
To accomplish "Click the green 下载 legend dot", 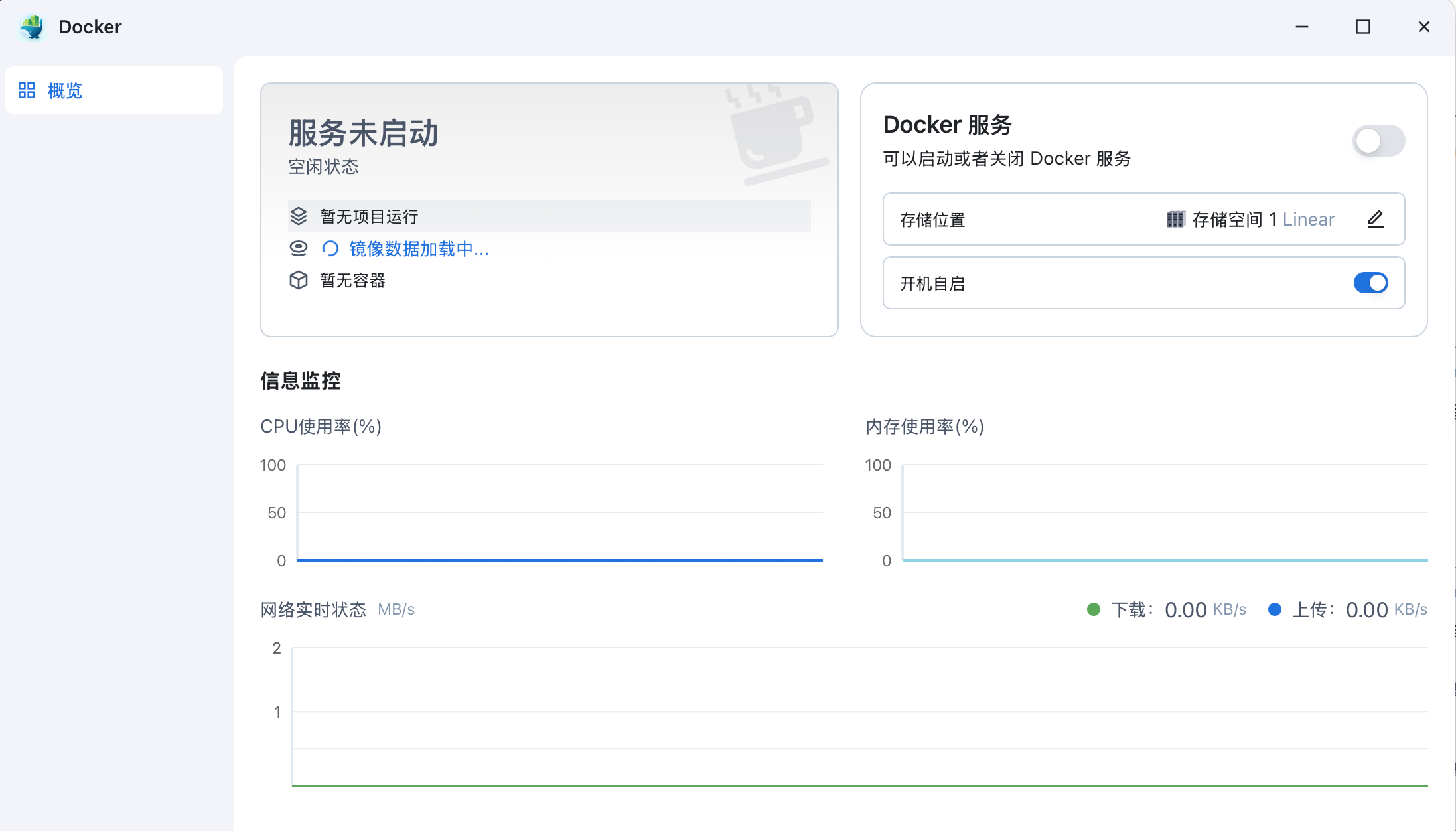I will [x=1094, y=609].
